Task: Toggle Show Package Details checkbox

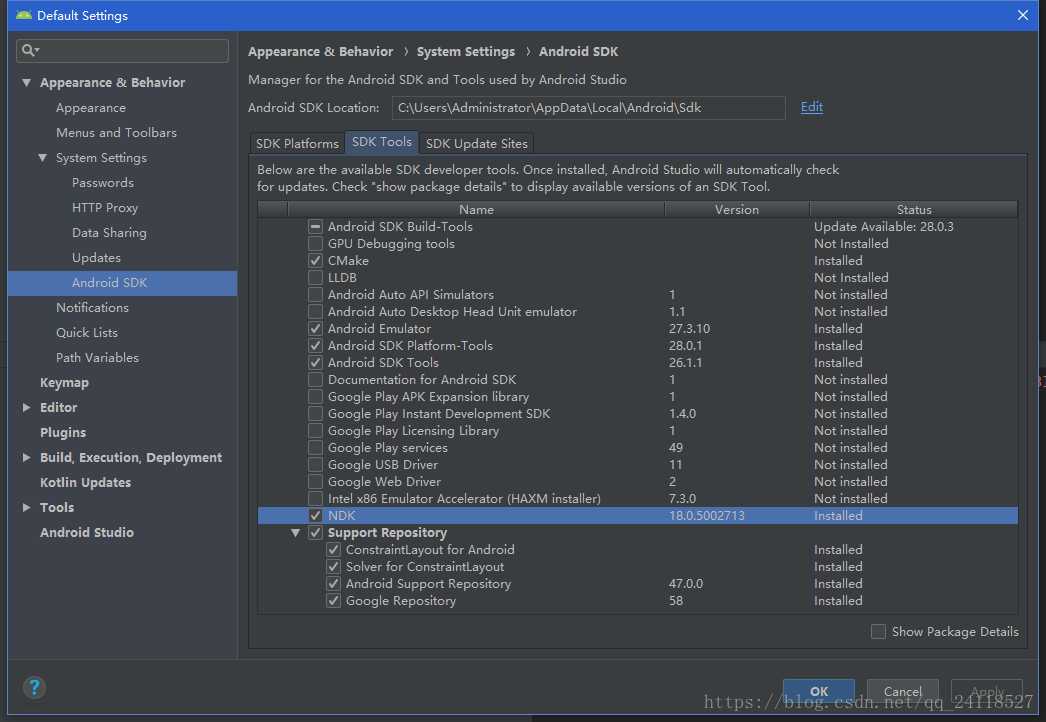Action: (x=879, y=631)
